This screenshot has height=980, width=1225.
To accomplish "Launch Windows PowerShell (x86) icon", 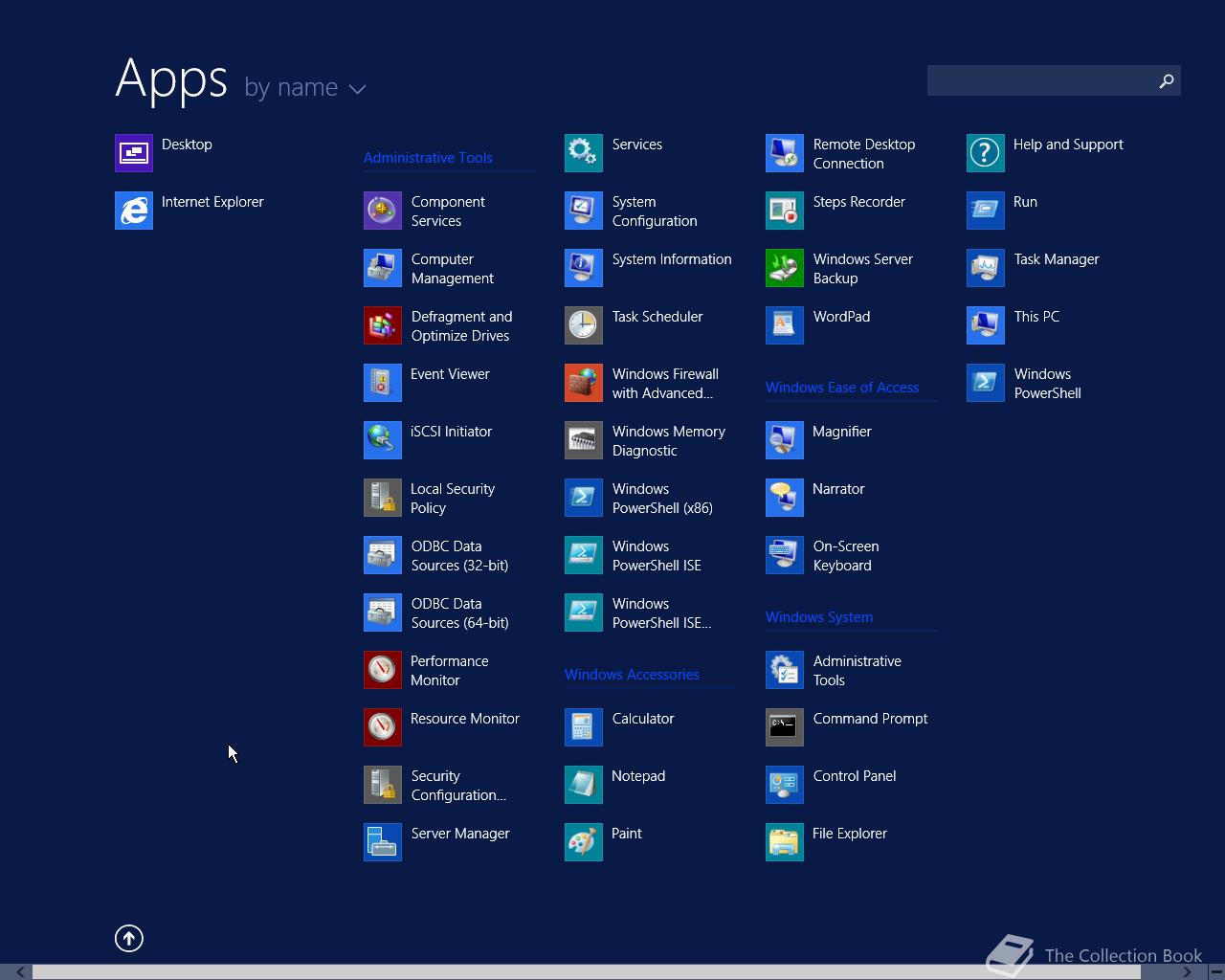I will tap(584, 498).
